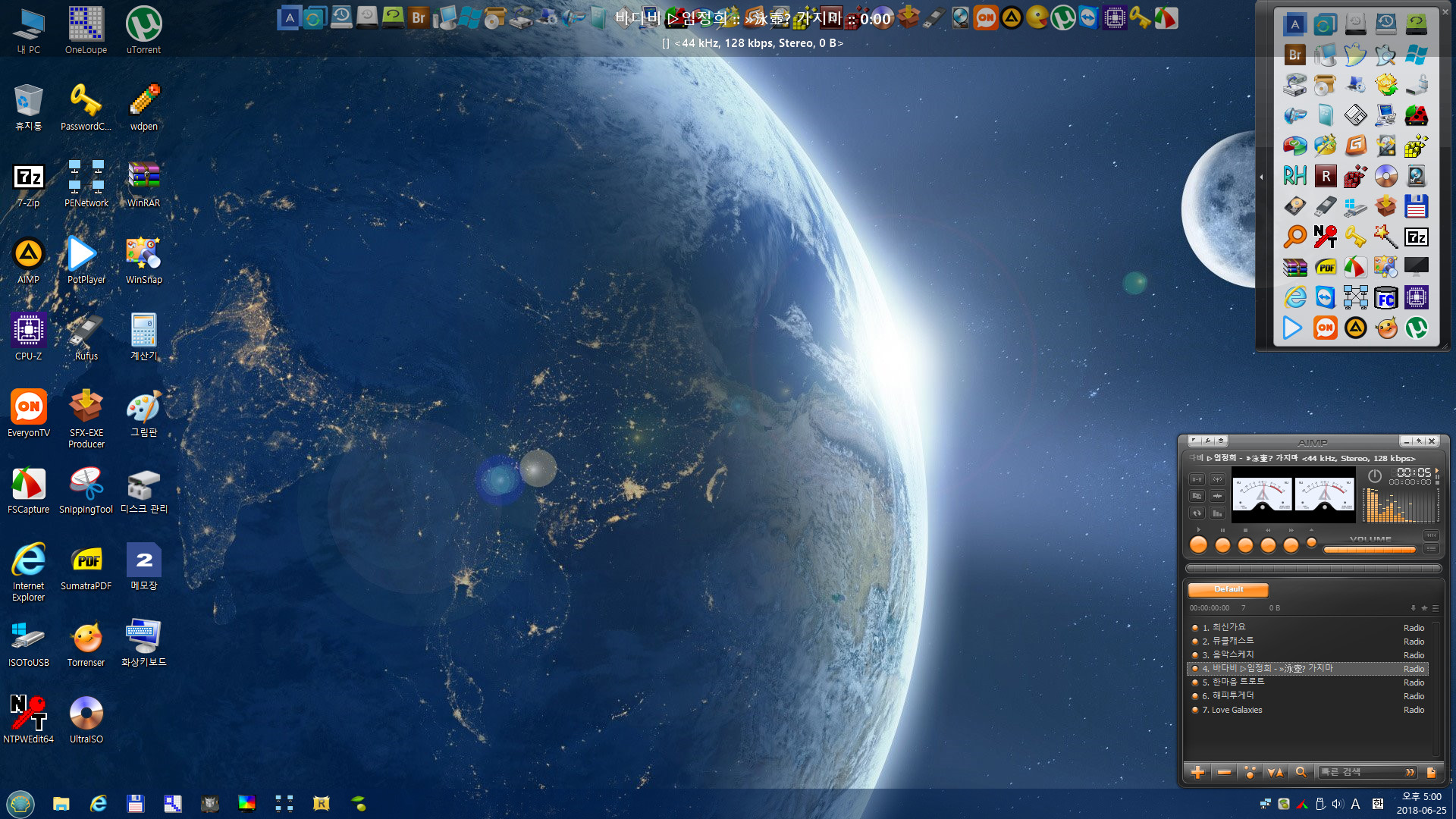Open AIMP remove files minus menu
1456x819 pixels.
tap(1224, 772)
